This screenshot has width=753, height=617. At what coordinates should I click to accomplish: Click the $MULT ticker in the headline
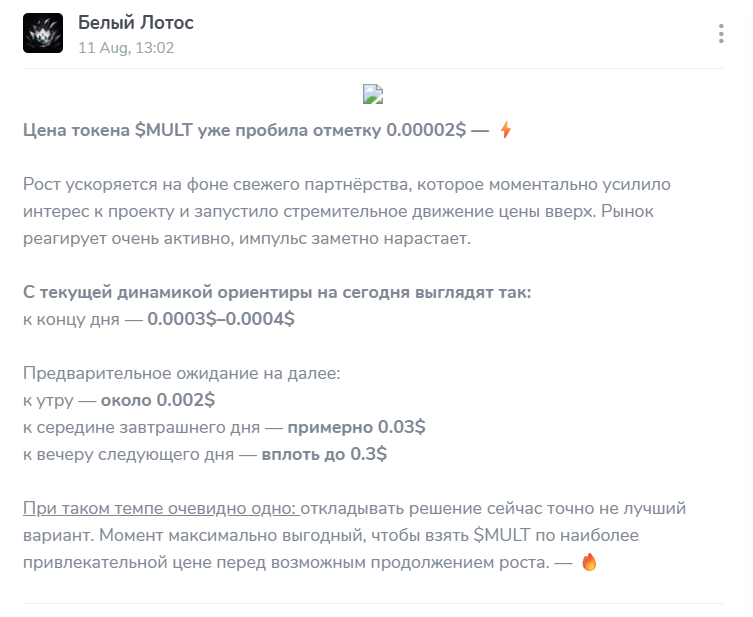coord(164,131)
